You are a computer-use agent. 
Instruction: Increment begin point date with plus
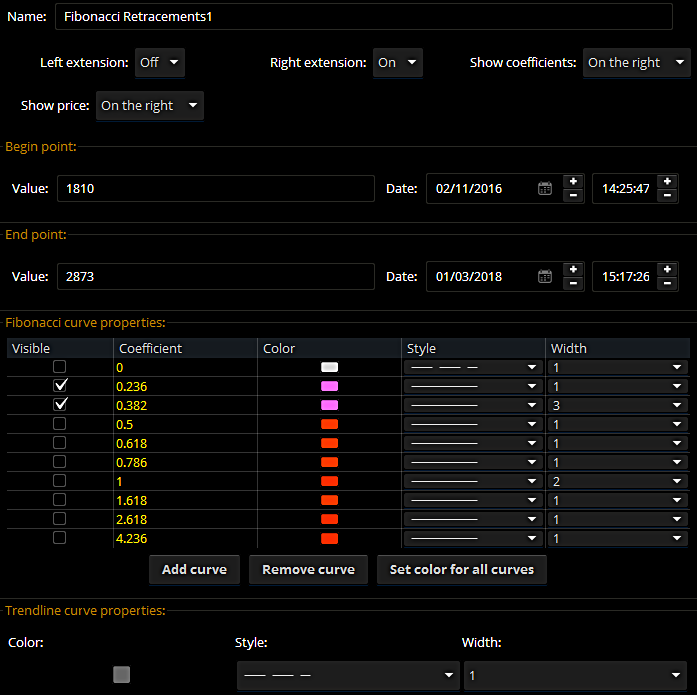tap(573, 181)
